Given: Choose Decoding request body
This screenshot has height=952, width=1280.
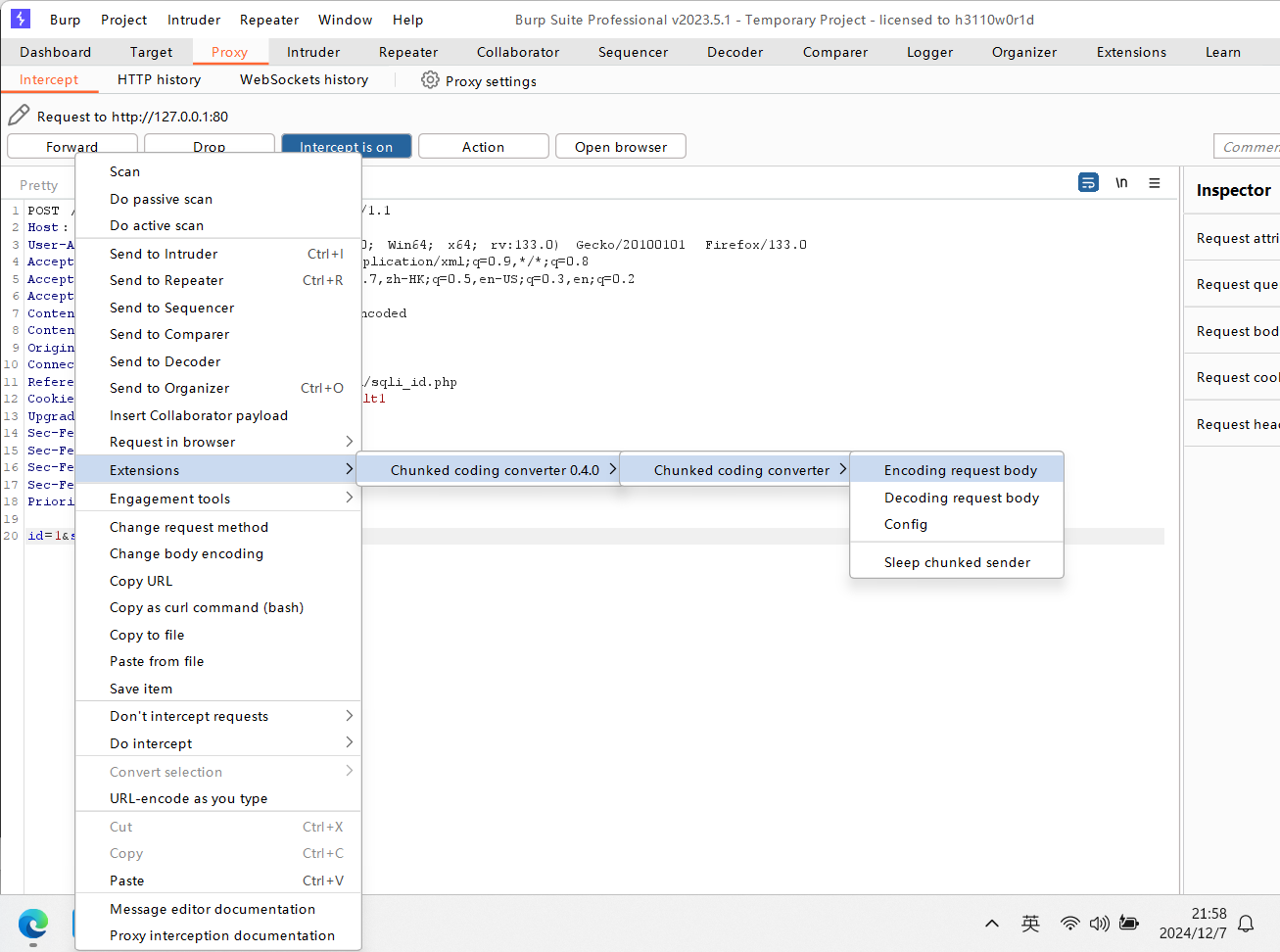Looking at the screenshot, I should click(x=957, y=498).
